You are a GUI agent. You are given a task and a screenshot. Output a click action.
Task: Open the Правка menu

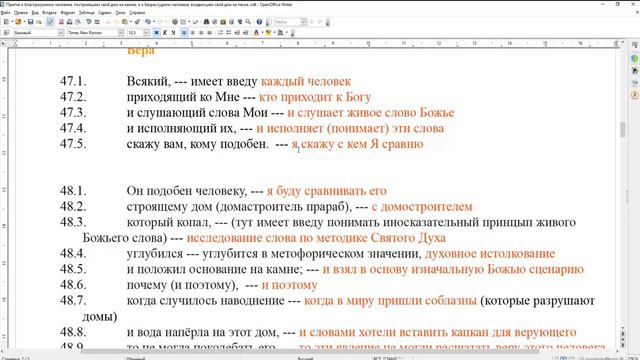20,13
